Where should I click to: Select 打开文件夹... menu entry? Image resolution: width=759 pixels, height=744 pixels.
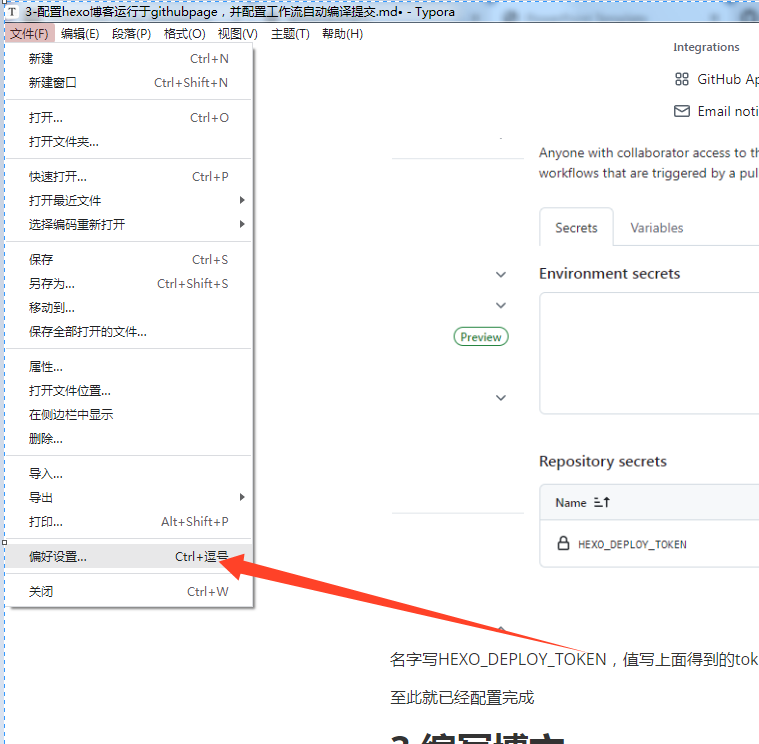pyautogui.click(x=129, y=142)
